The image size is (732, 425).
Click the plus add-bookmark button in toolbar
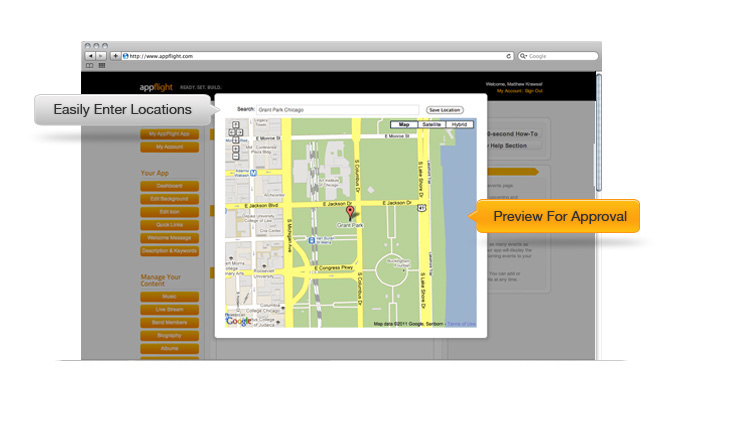point(115,56)
